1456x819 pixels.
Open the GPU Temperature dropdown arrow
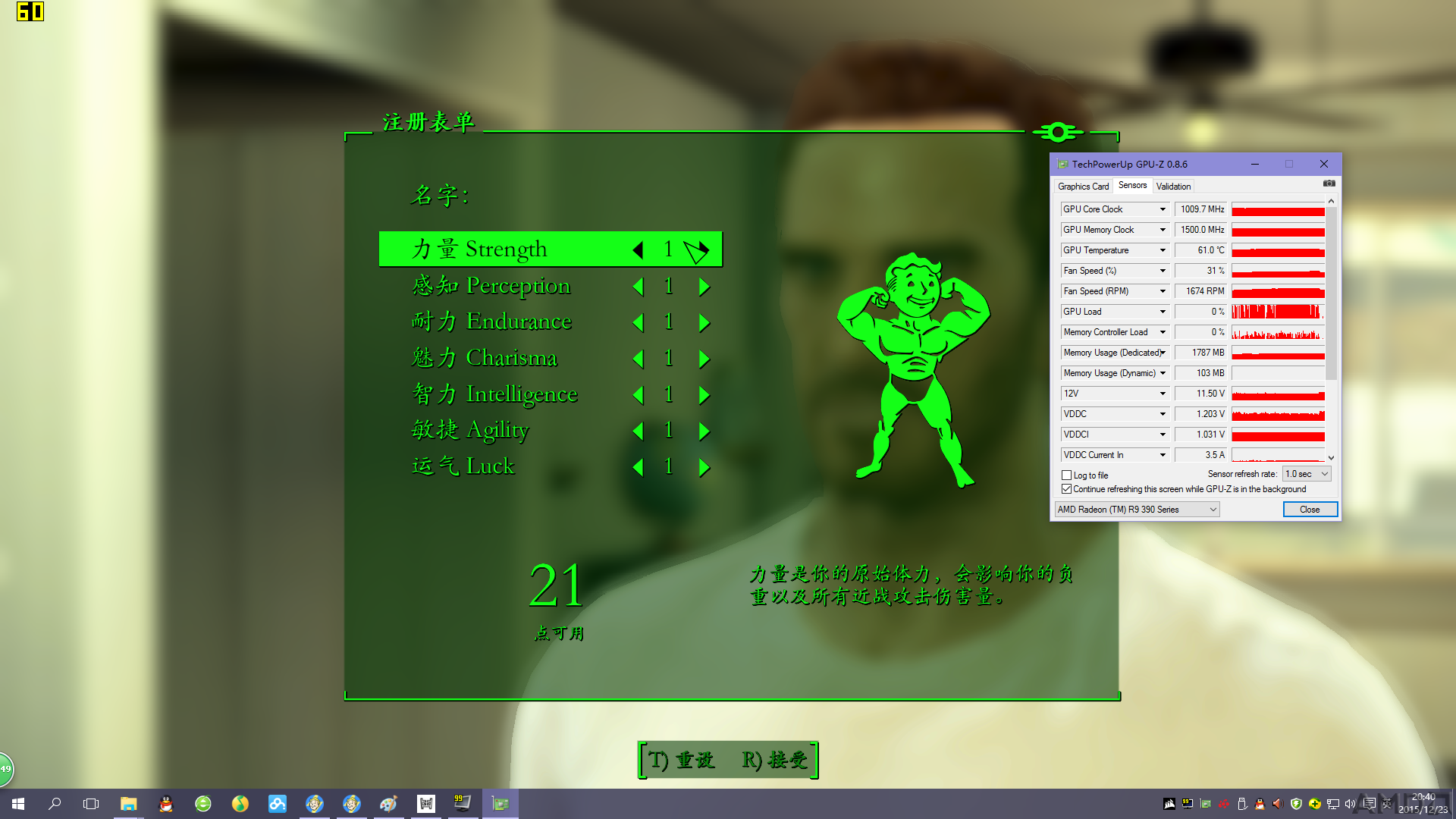(x=1162, y=250)
